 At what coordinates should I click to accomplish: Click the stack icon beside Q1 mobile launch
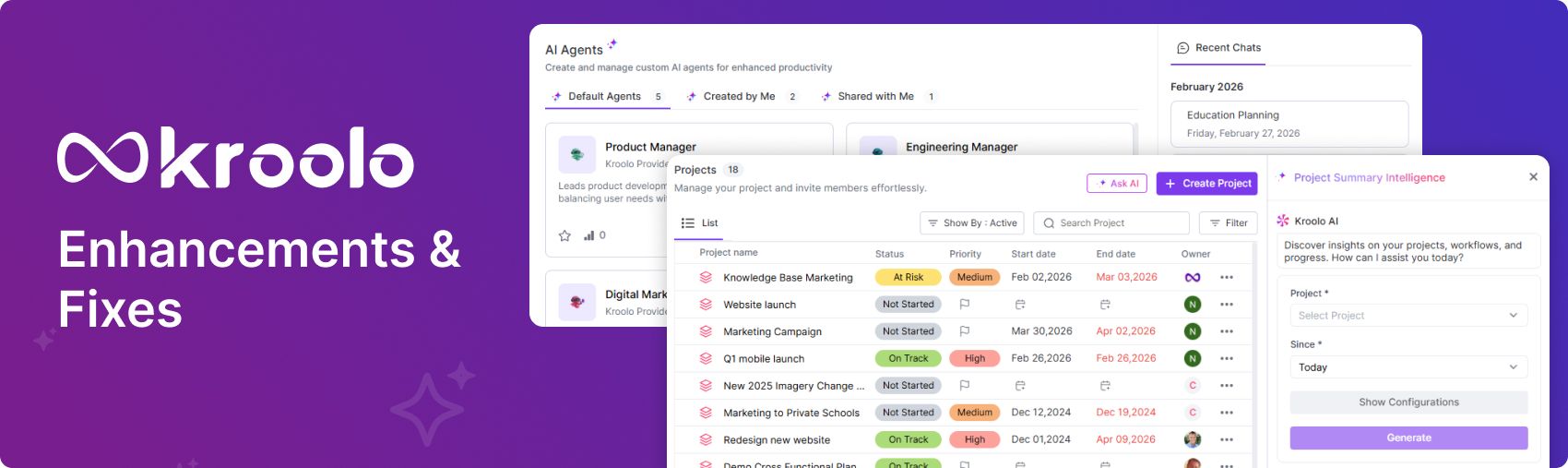pyautogui.click(x=706, y=358)
